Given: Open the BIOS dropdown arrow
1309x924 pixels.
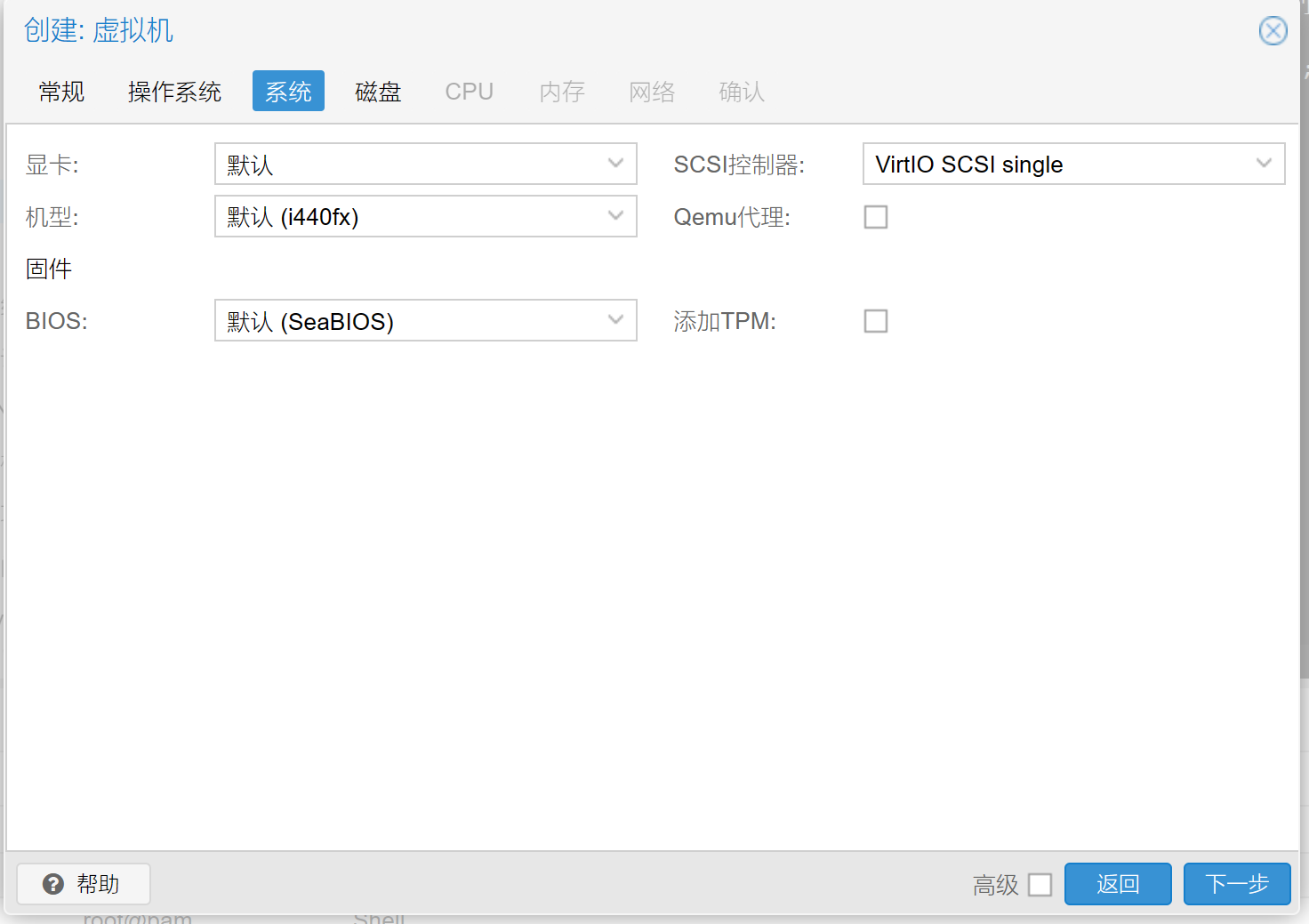Looking at the screenshot, I should coord(615,320).
